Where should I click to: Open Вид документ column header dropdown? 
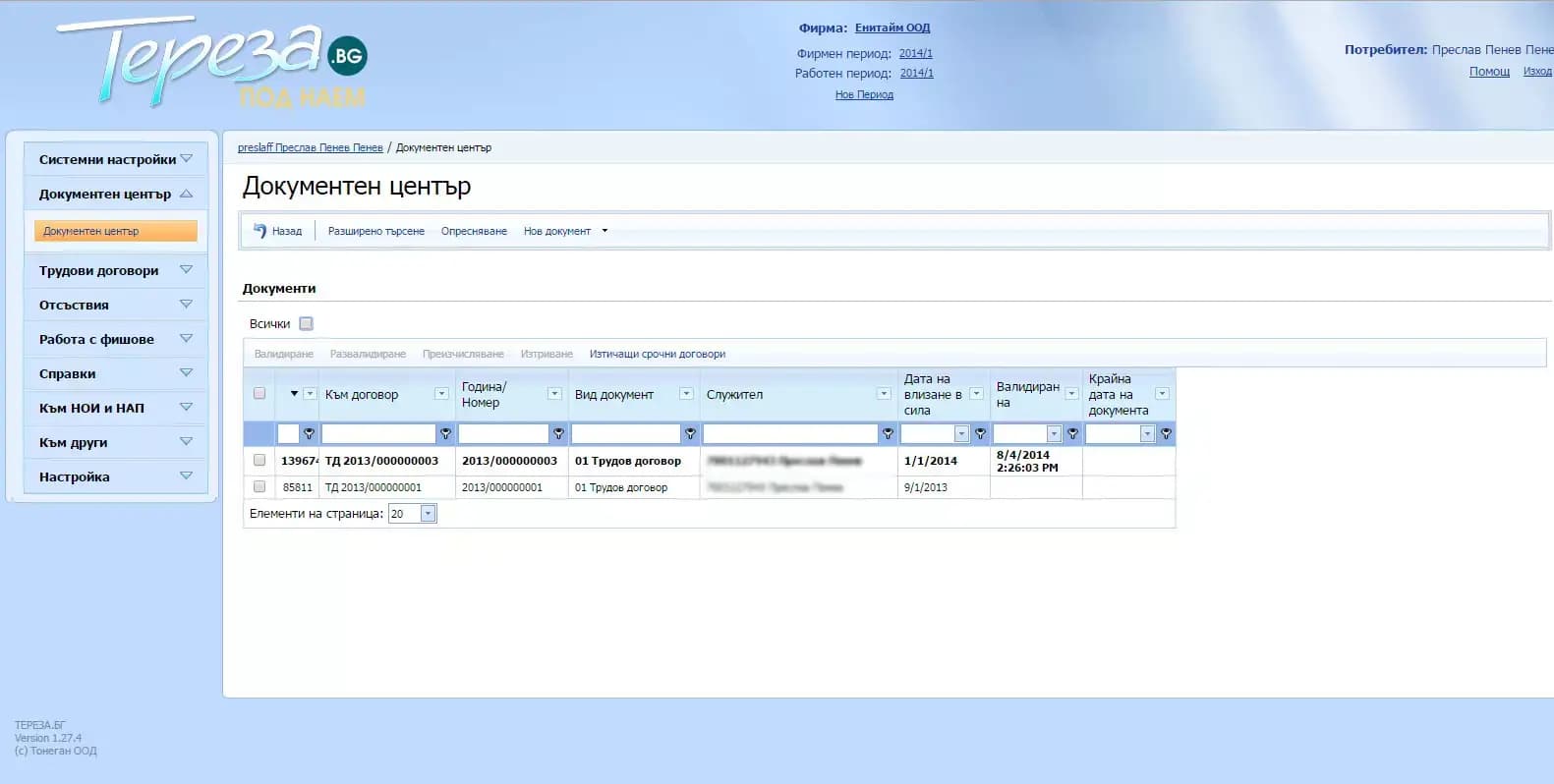click(x=686, y=394)
